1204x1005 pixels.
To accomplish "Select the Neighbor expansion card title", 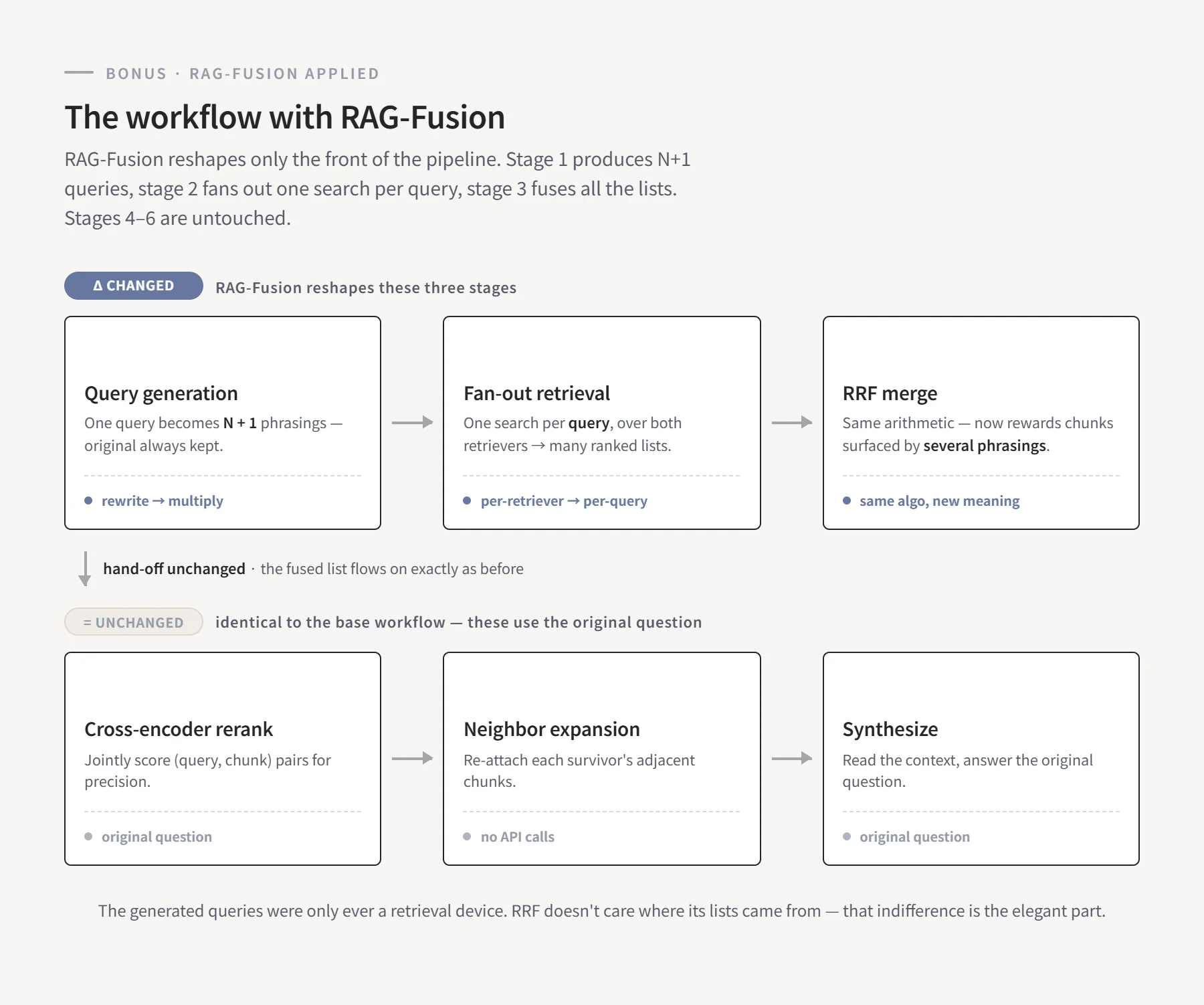I will 552,729.
